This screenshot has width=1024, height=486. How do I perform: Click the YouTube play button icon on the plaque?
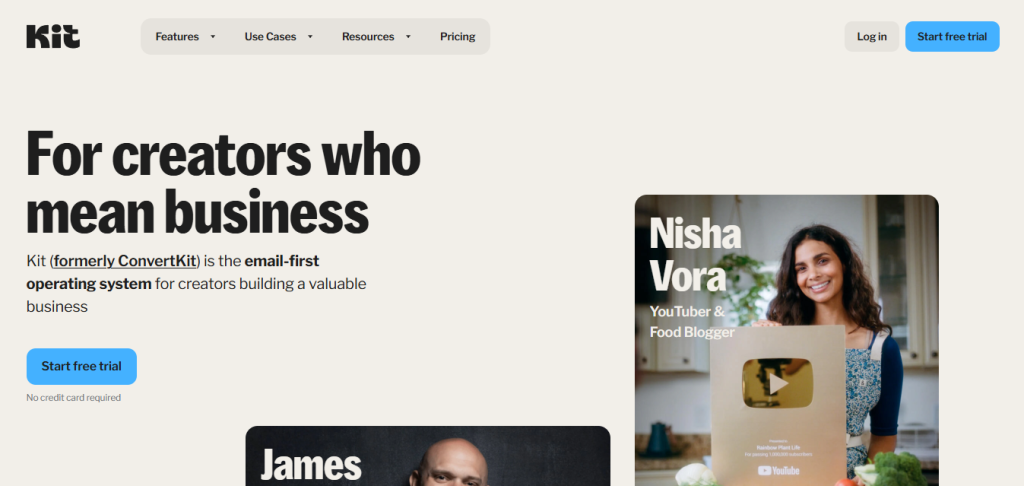click(x=777, y=383)
